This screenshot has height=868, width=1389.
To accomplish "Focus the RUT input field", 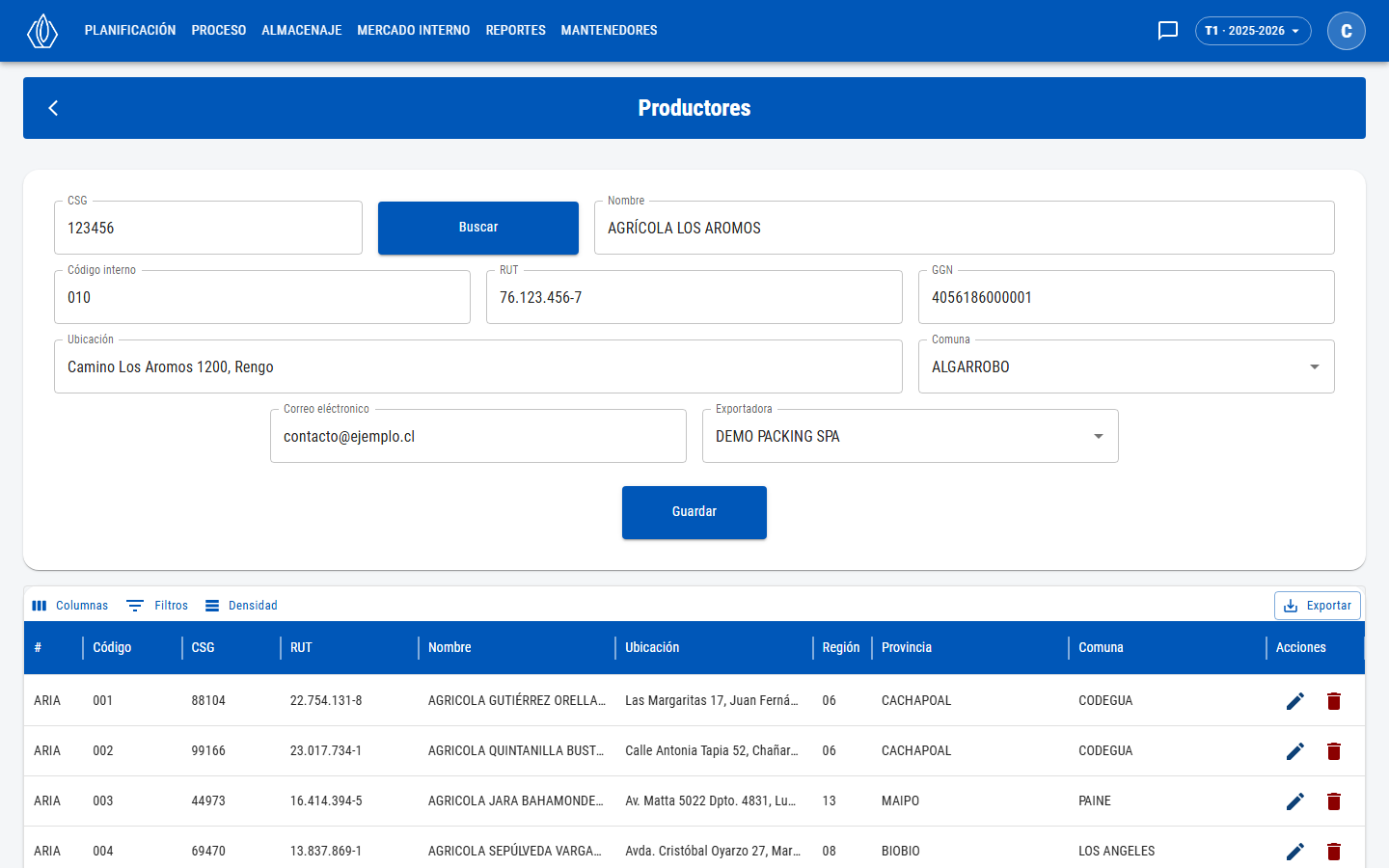I will pos(694,297).
